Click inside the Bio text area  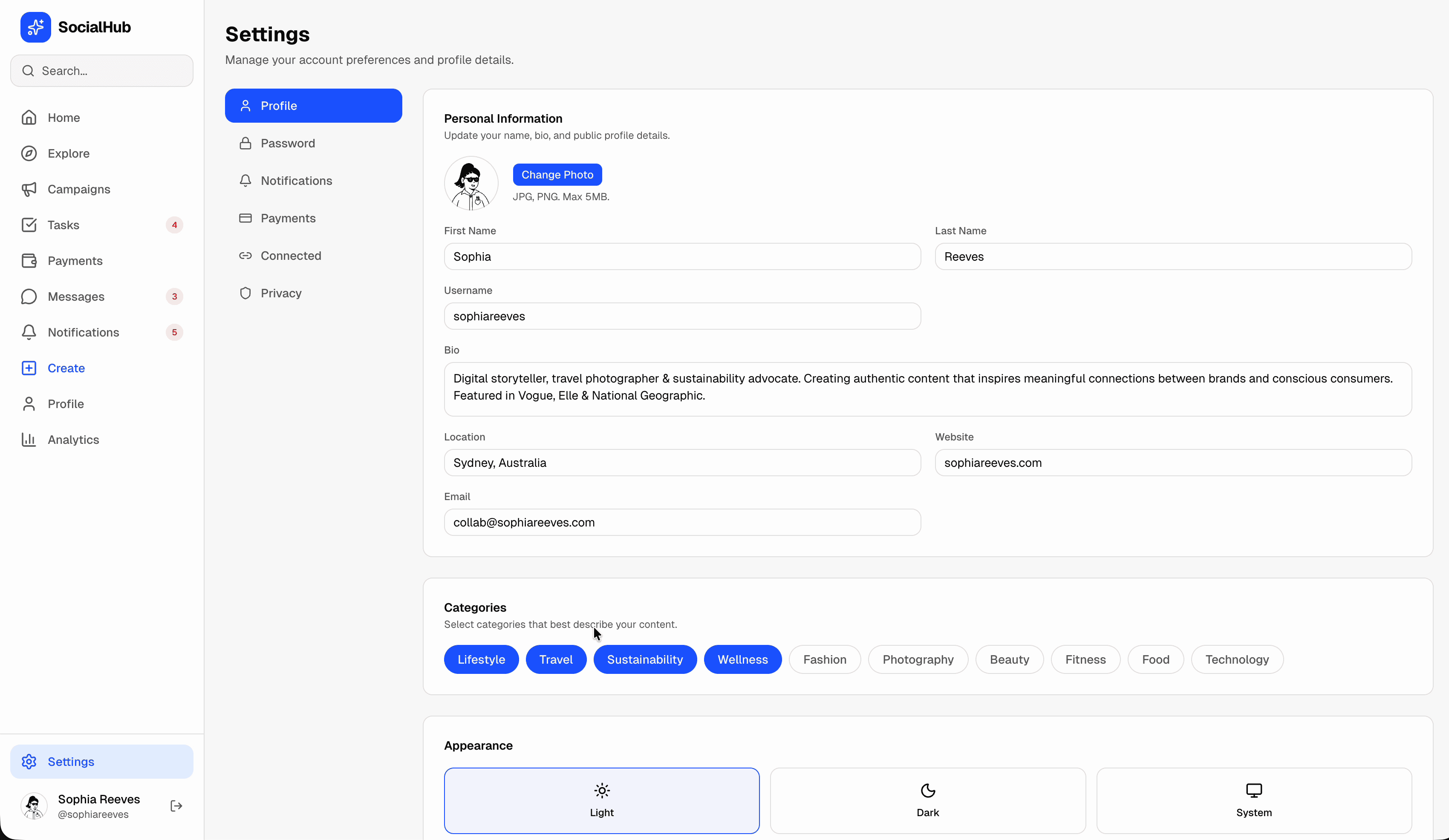tap(927, 389)
